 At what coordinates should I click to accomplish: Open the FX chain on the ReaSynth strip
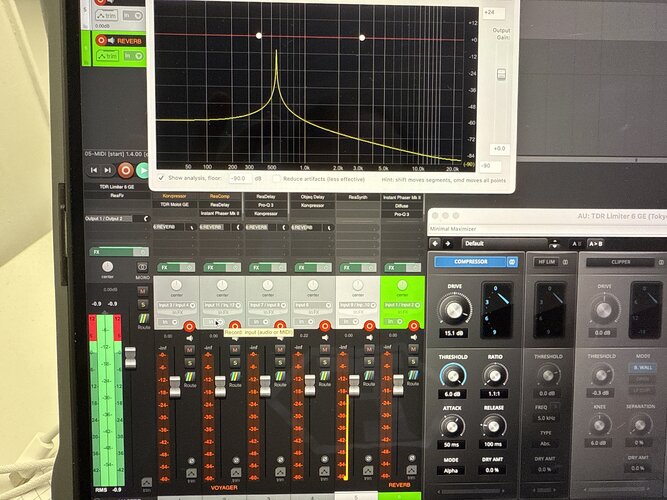pos(351,268)
